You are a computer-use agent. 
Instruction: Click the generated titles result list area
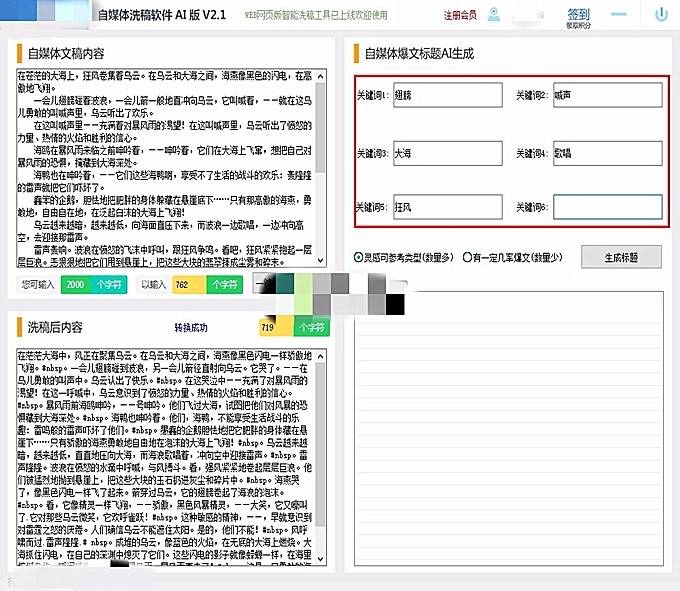coord(509,428)
